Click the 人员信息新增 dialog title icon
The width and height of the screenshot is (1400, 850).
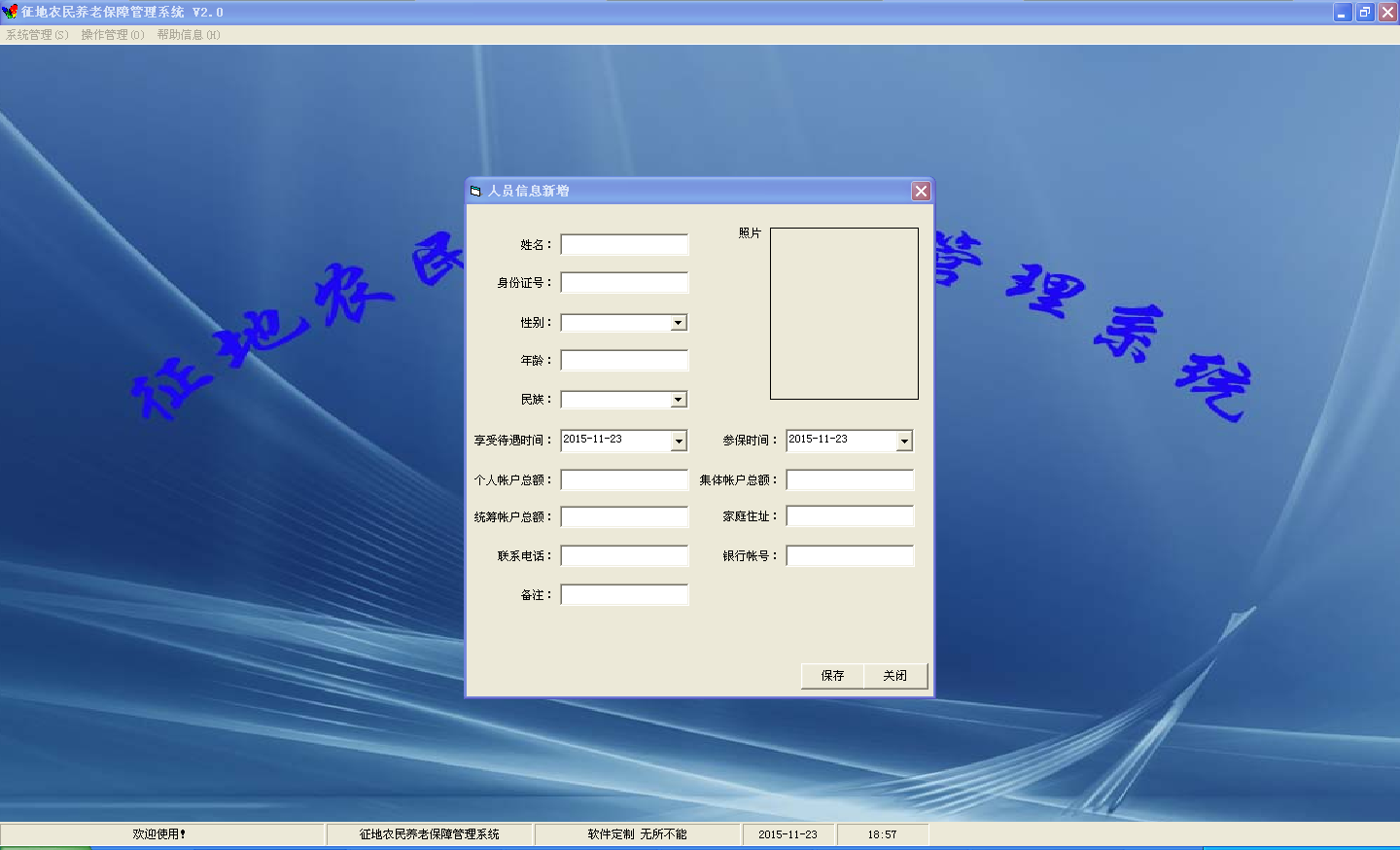475,191
